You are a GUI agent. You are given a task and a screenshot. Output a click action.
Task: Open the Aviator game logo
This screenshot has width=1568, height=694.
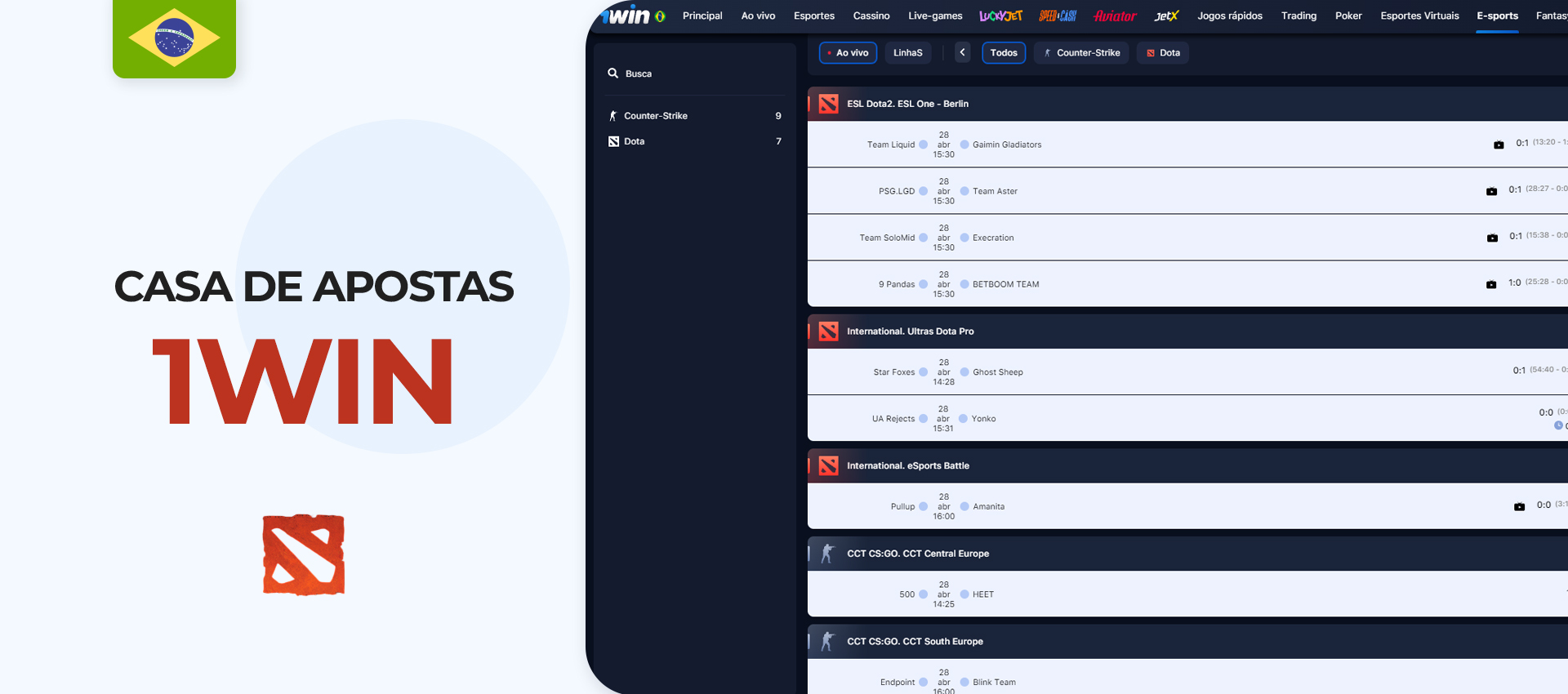(1115, 16)
